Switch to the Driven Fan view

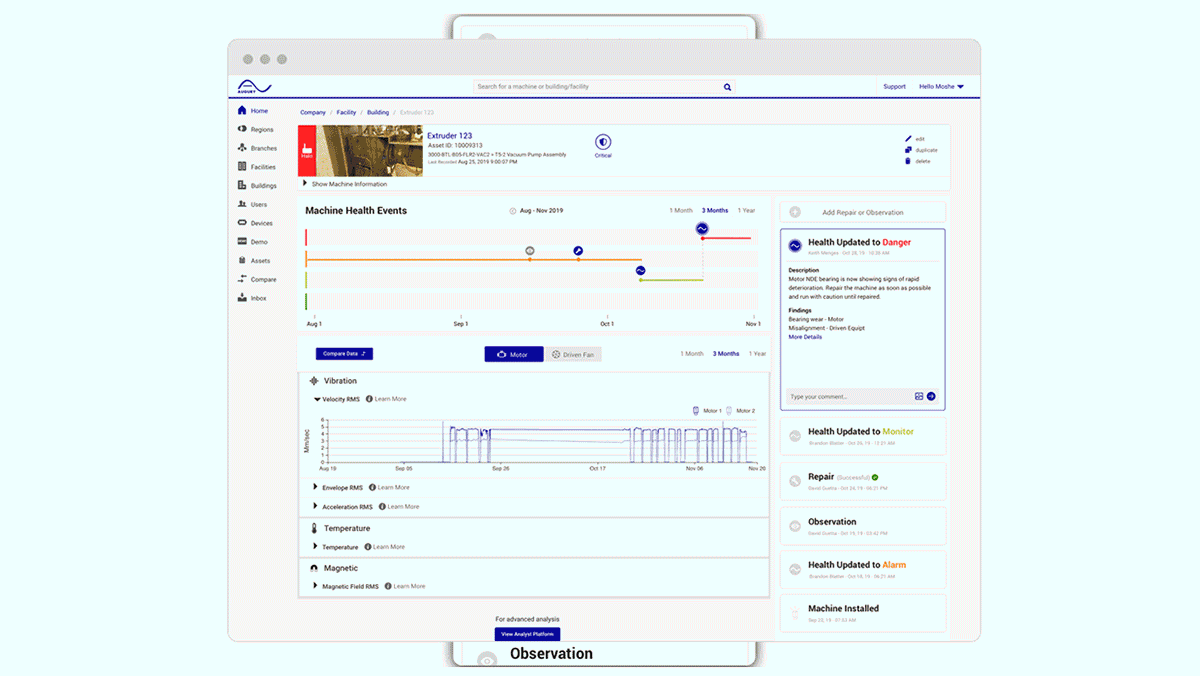click(574, 354)
